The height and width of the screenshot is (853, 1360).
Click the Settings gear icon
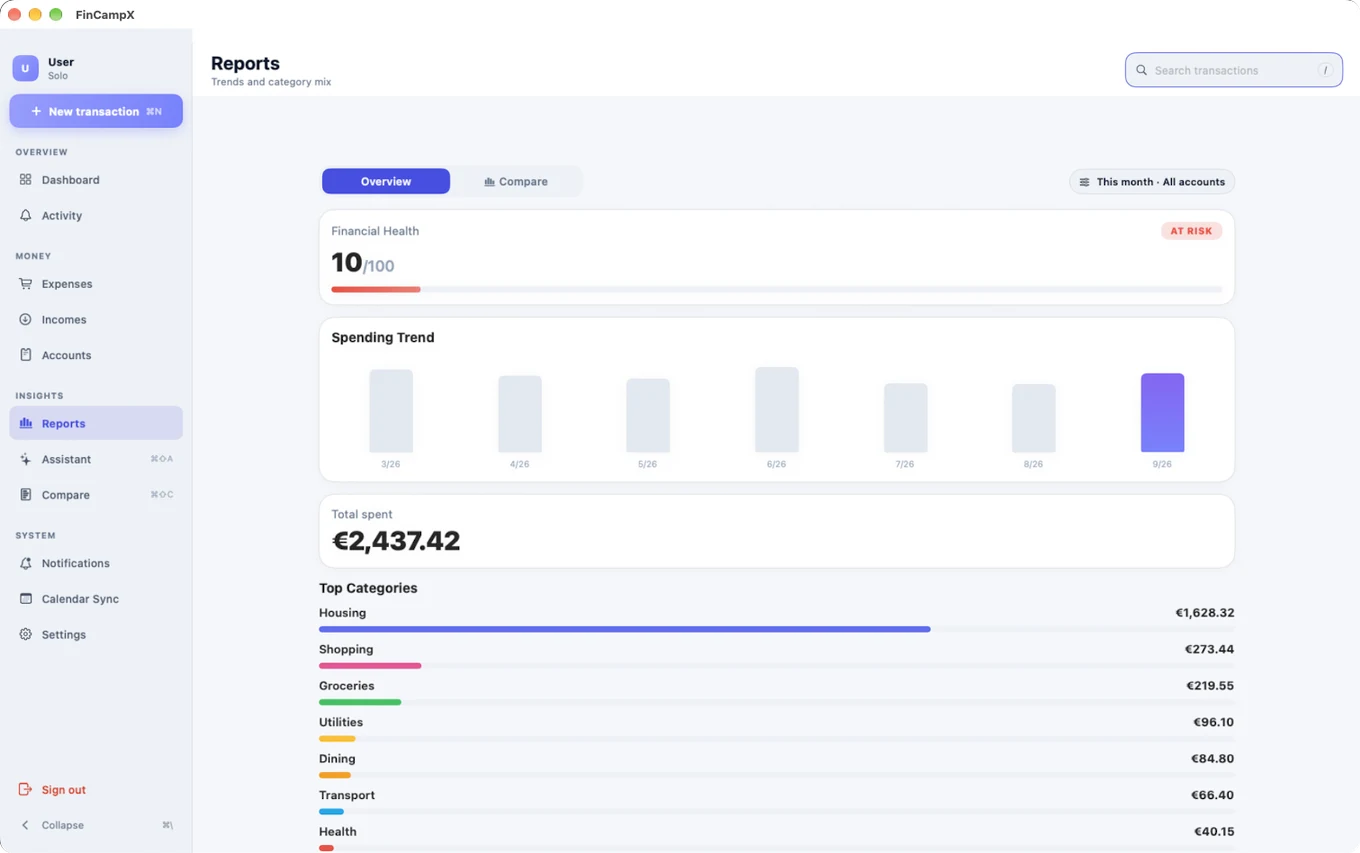pyautogui.click(x=26, y=635)
